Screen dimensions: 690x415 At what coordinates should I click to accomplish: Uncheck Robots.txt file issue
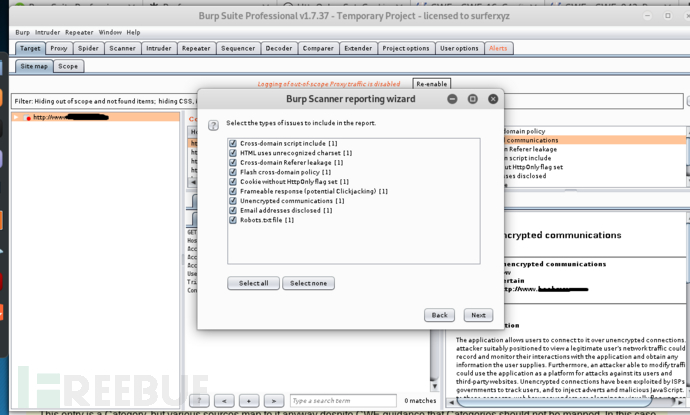click(x=233, y=220)
